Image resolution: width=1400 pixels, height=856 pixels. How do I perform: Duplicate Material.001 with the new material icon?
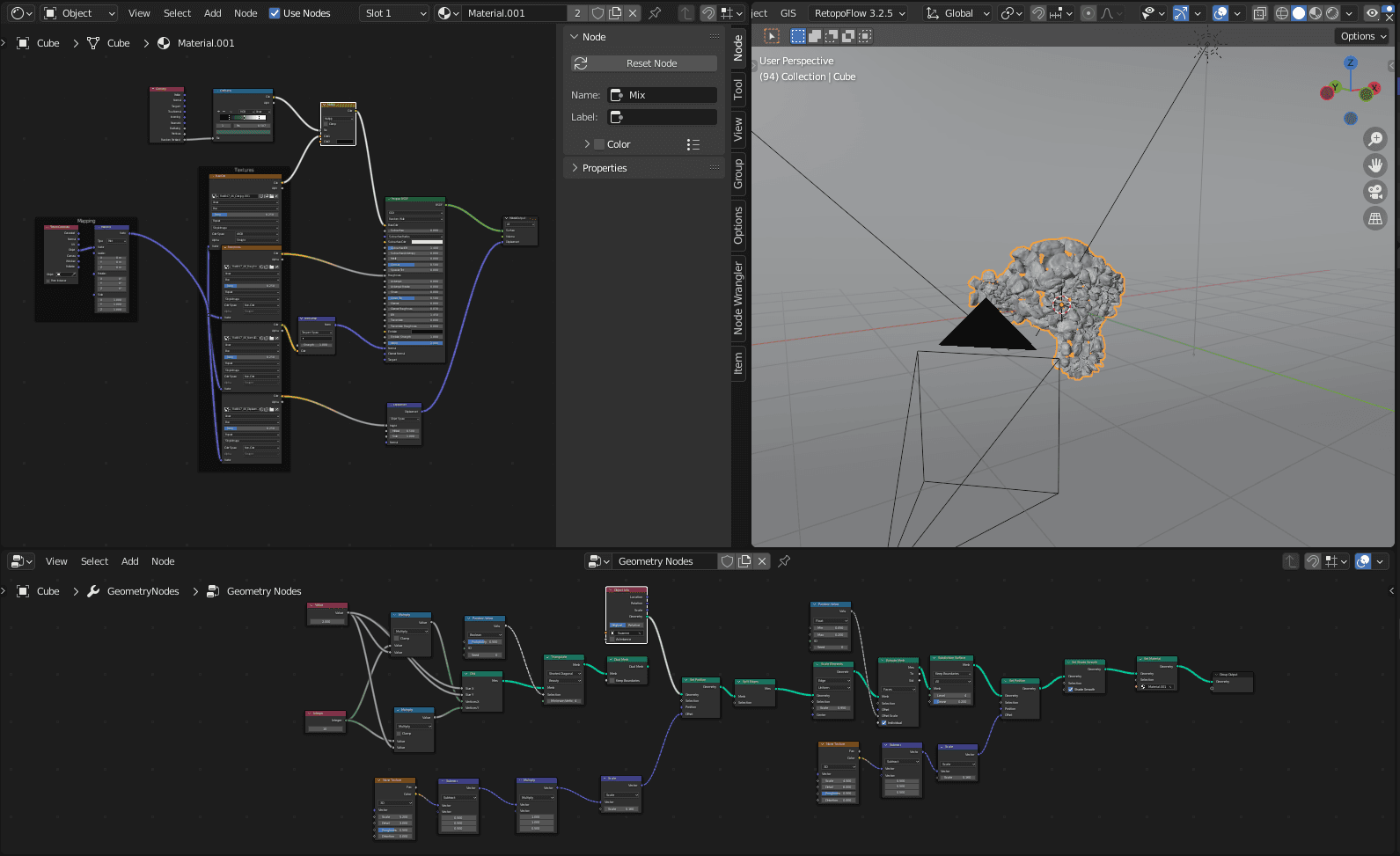(615, 13)
